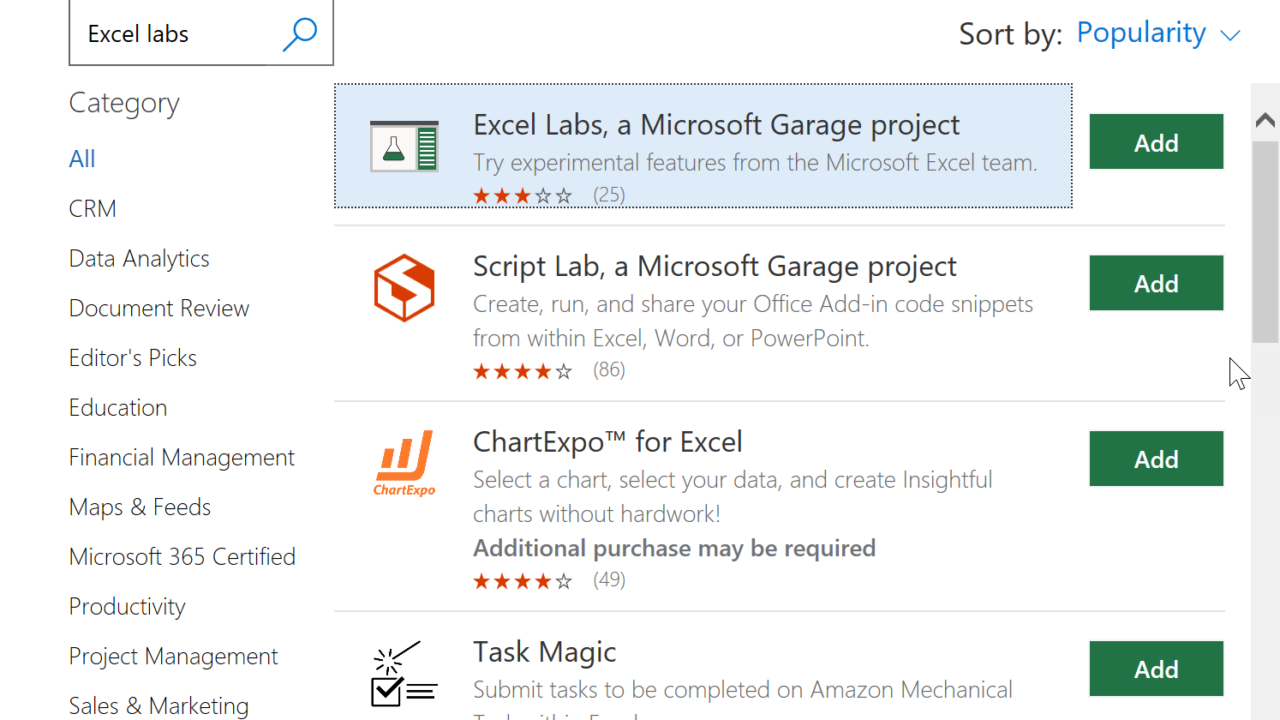Click the Script Lab orange hexagon icon
Viewport: 1280px width, 720px height.
point(404,288)
